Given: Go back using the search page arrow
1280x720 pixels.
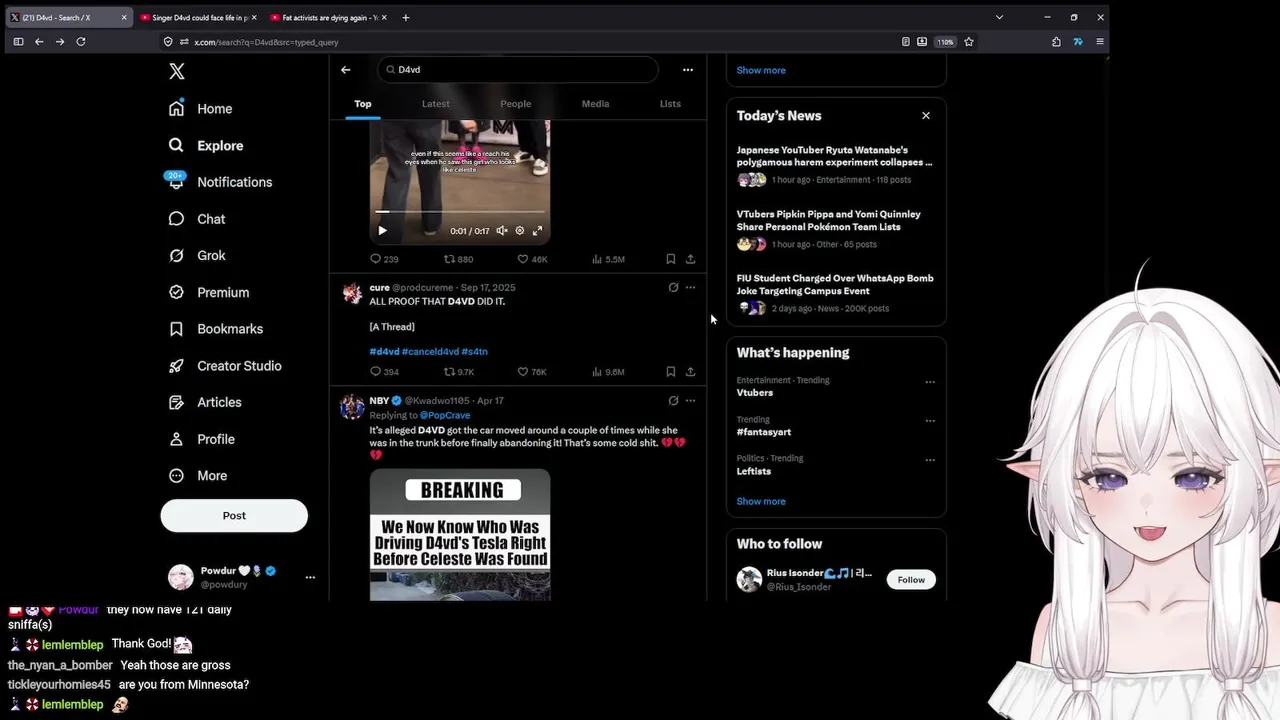Looking at the screenshot, I should [345, 70].
